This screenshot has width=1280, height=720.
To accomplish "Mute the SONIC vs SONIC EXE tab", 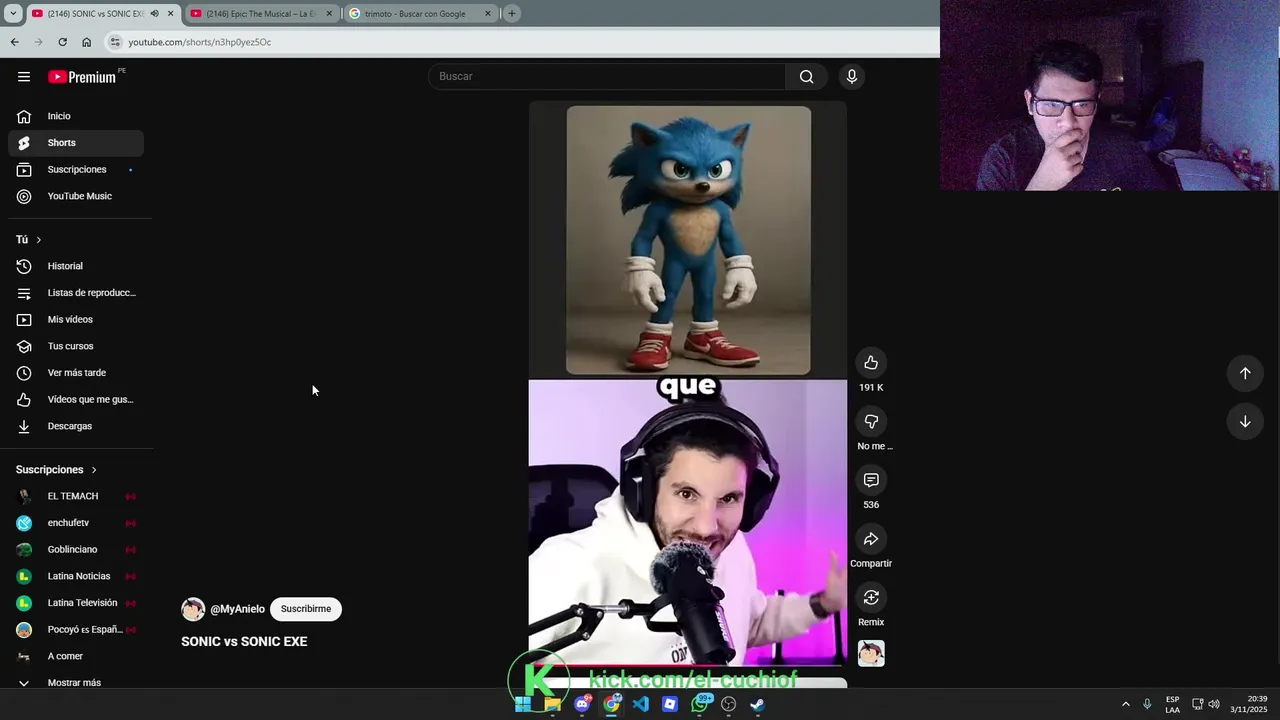I will 154,14.
